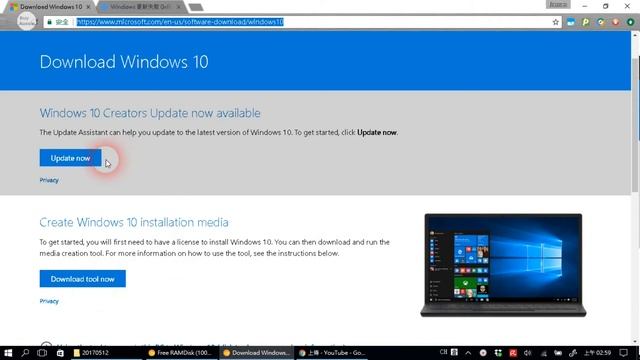The width and height of the screenshot is (640, 360).
Task: Close the Download Windows 10 tab
Action: [89, 7]
